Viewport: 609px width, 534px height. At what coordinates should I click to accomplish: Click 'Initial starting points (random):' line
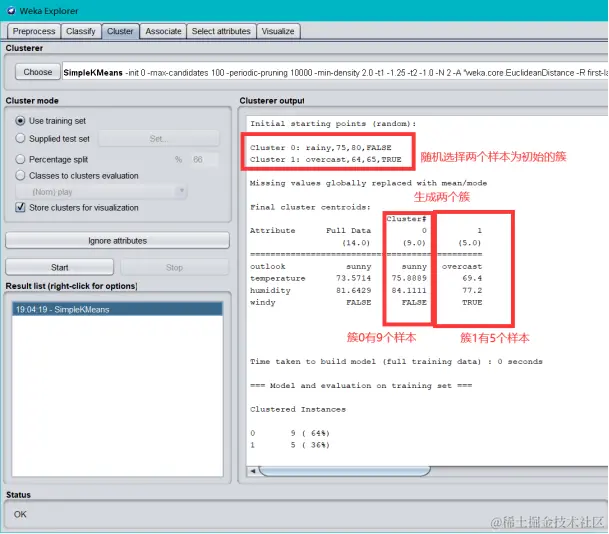[333, 124]
